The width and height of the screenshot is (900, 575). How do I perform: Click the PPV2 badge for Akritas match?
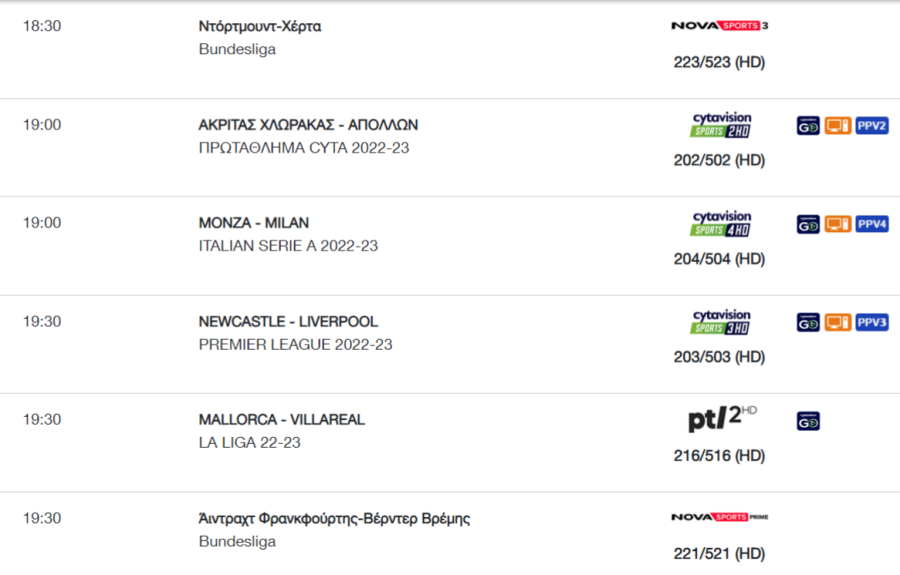[872, 126]
